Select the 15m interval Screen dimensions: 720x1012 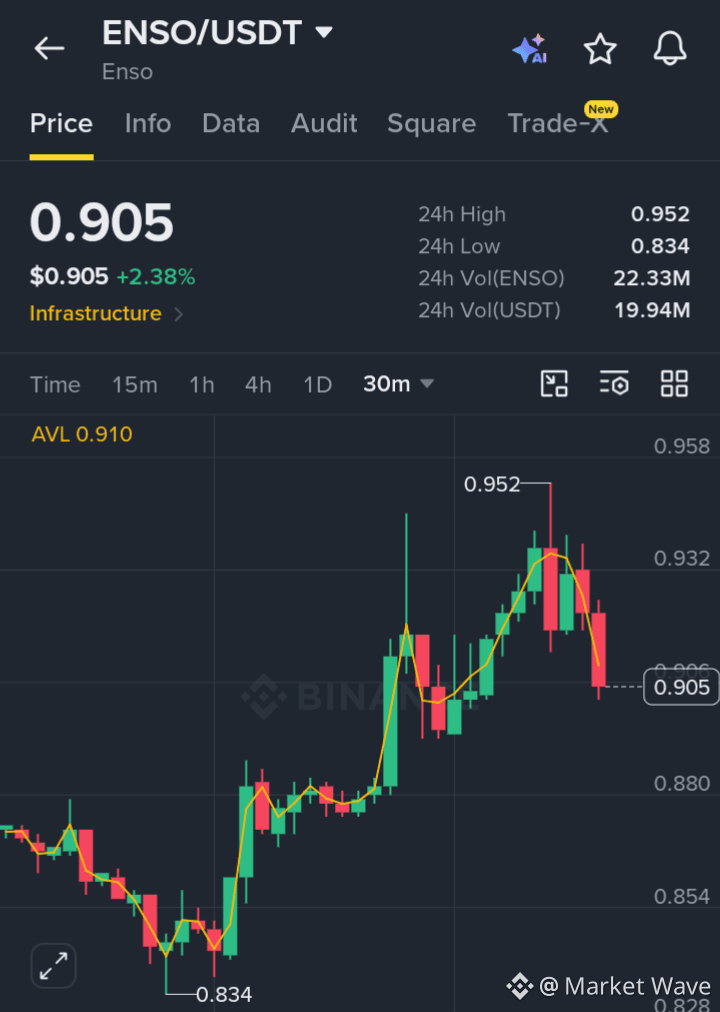pyautogui.click(x=135, y=385)
